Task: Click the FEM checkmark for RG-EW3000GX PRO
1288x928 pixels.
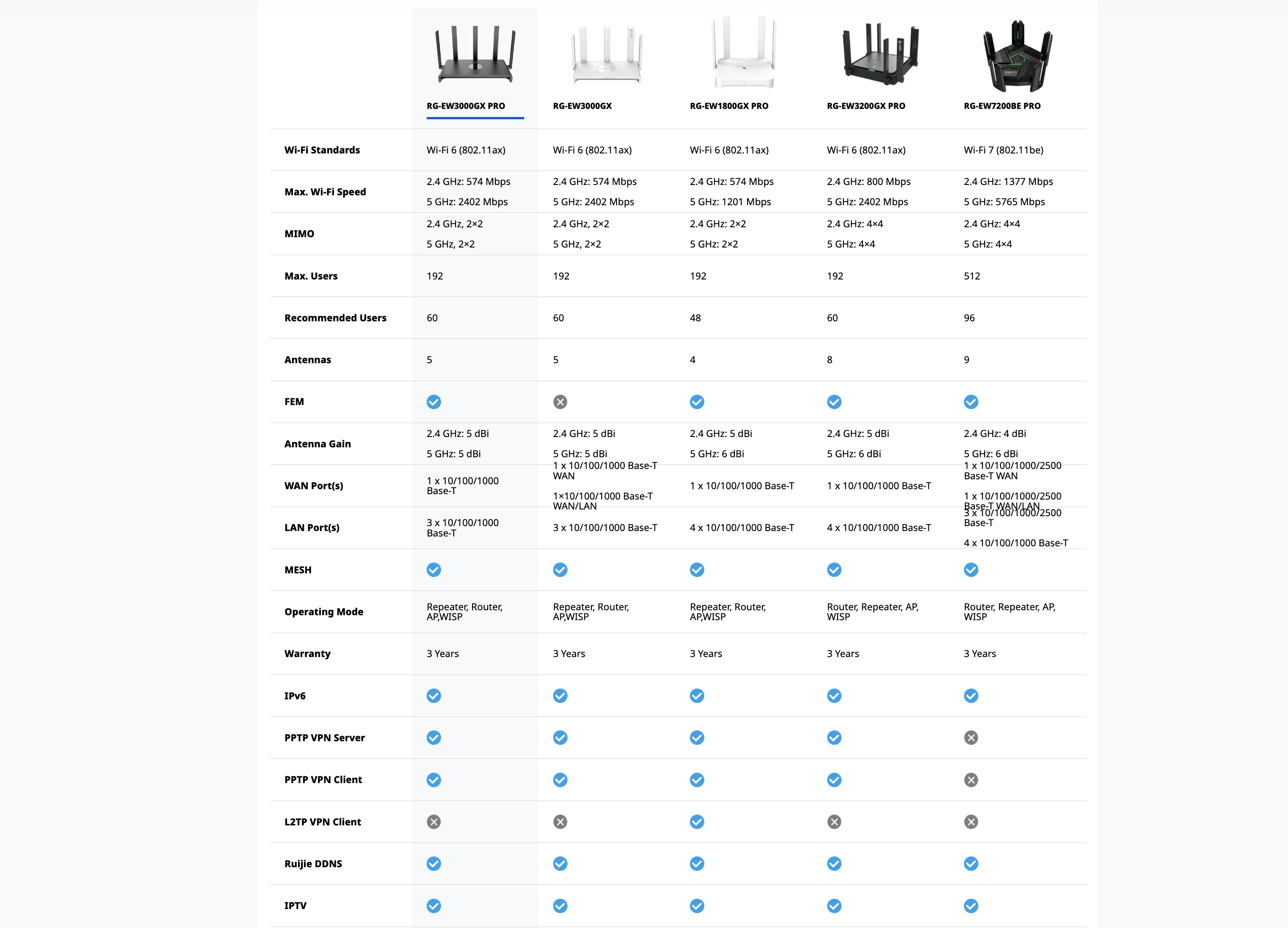Action: pyautogui.click(x=433, y=402)
